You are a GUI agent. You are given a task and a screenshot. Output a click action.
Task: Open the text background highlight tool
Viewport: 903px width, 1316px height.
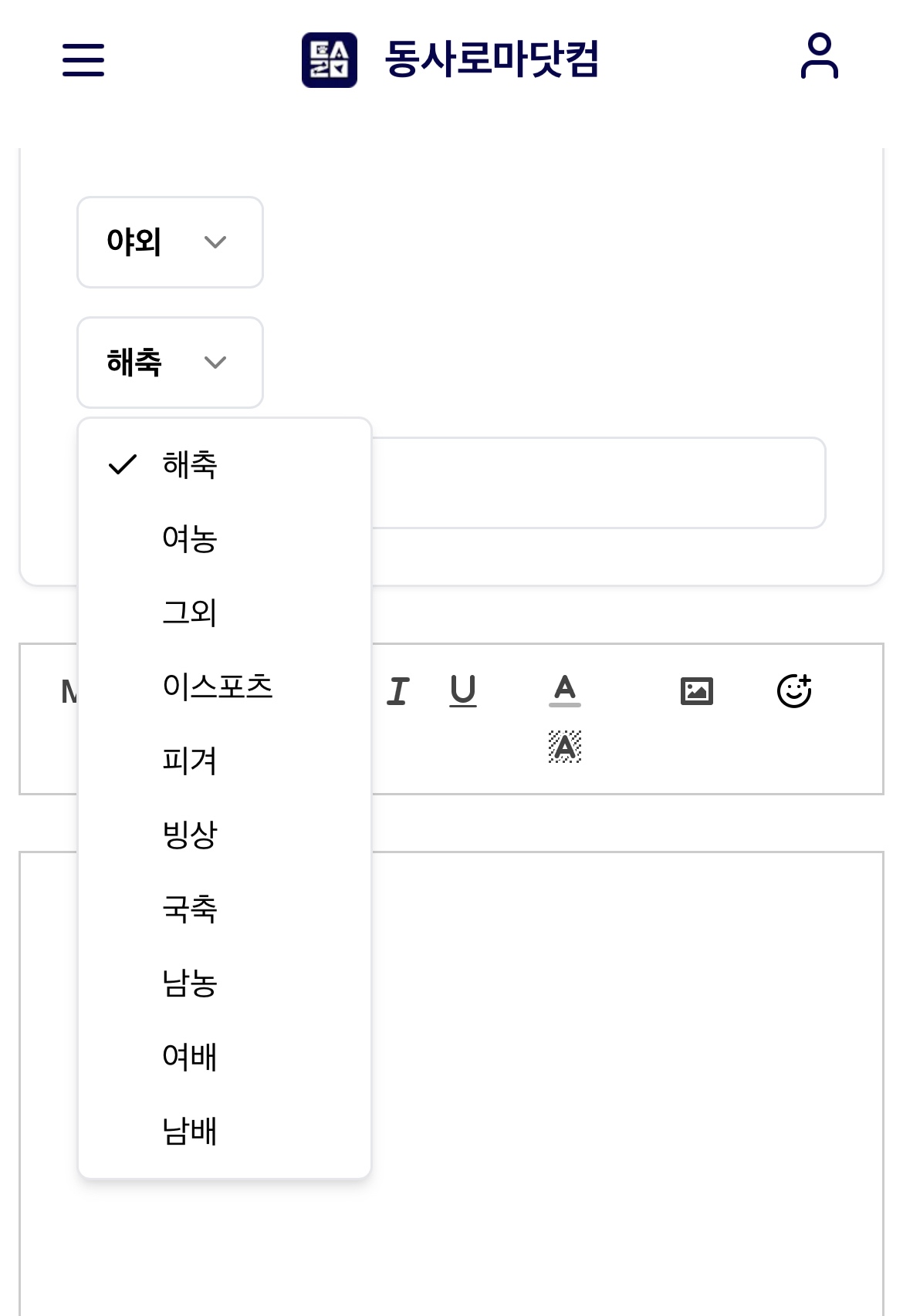click(565, 747)
